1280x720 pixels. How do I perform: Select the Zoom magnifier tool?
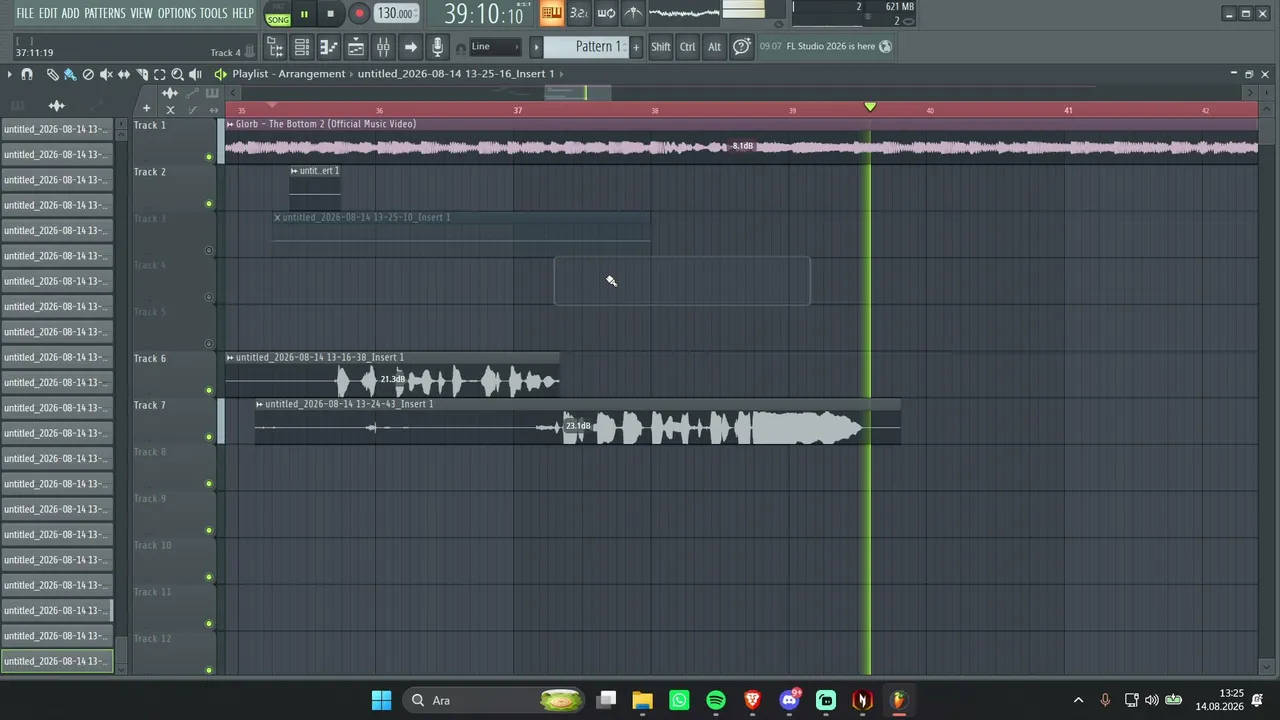(178, 74)
